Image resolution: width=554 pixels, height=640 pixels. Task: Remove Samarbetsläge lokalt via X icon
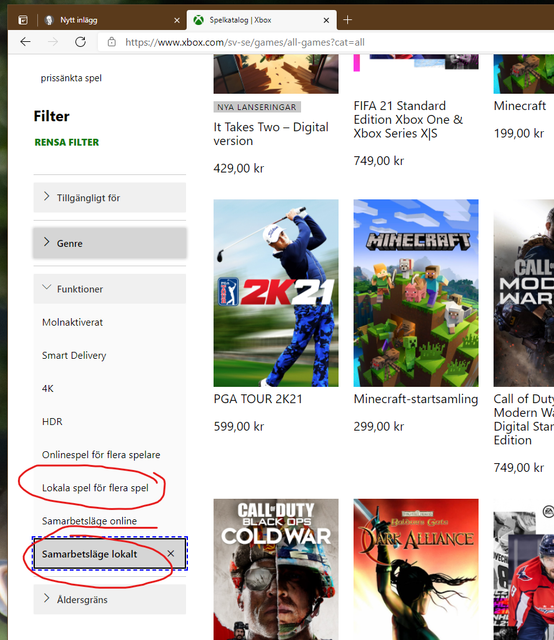tap(171, 553)
